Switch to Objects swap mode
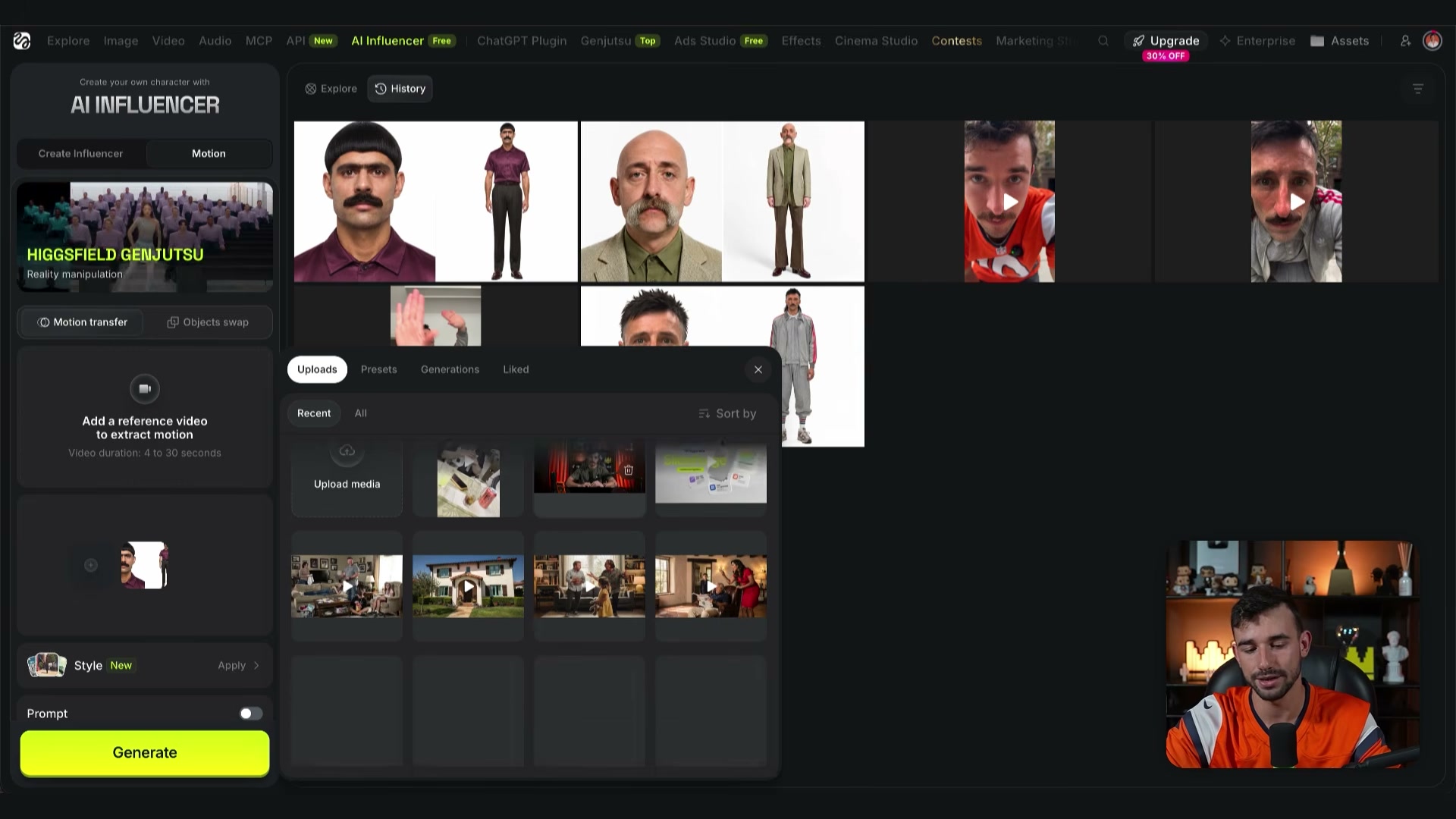Screen dimensions: 1456x819 (208, 322)
